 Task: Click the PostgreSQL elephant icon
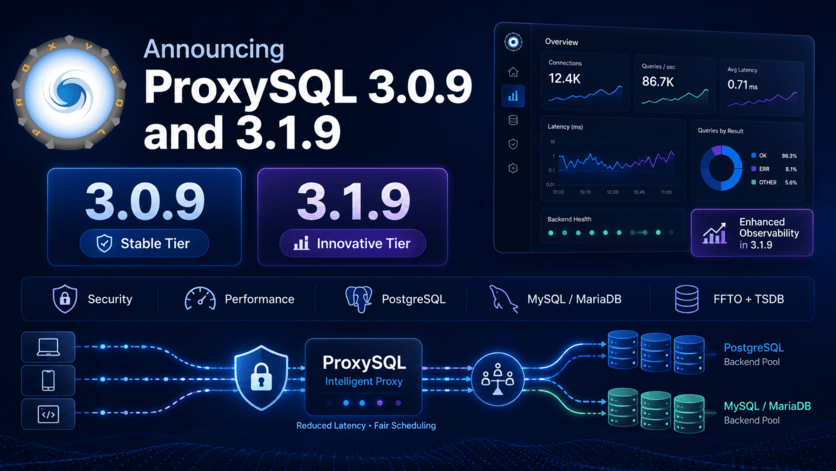tap(359, 299)
